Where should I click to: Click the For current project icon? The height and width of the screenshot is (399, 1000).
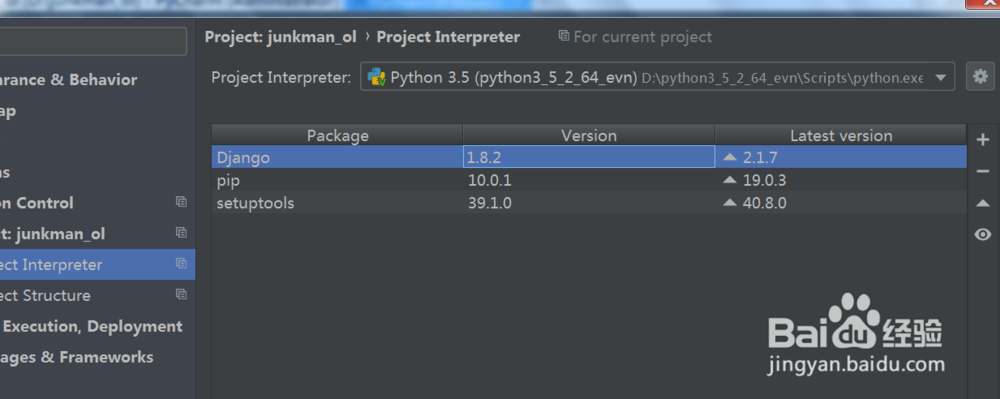(564, 36)
